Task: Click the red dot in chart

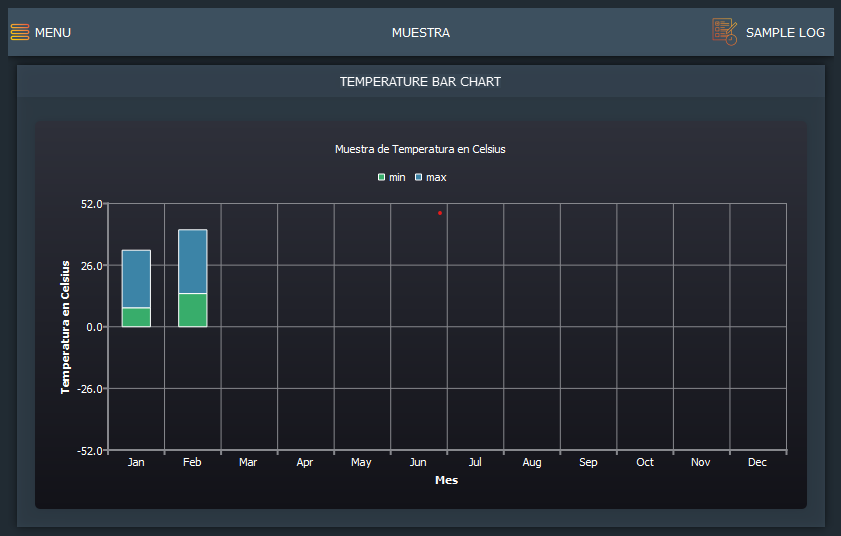Action: click(x=439, y=213)
